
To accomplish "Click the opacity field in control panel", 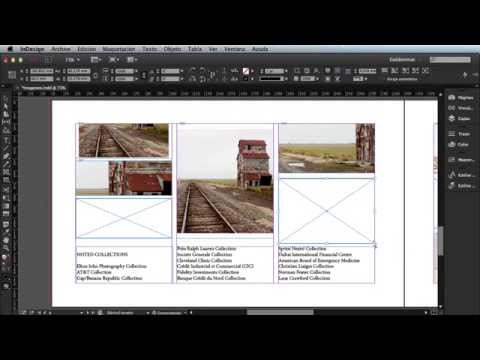I will point(308,79).
